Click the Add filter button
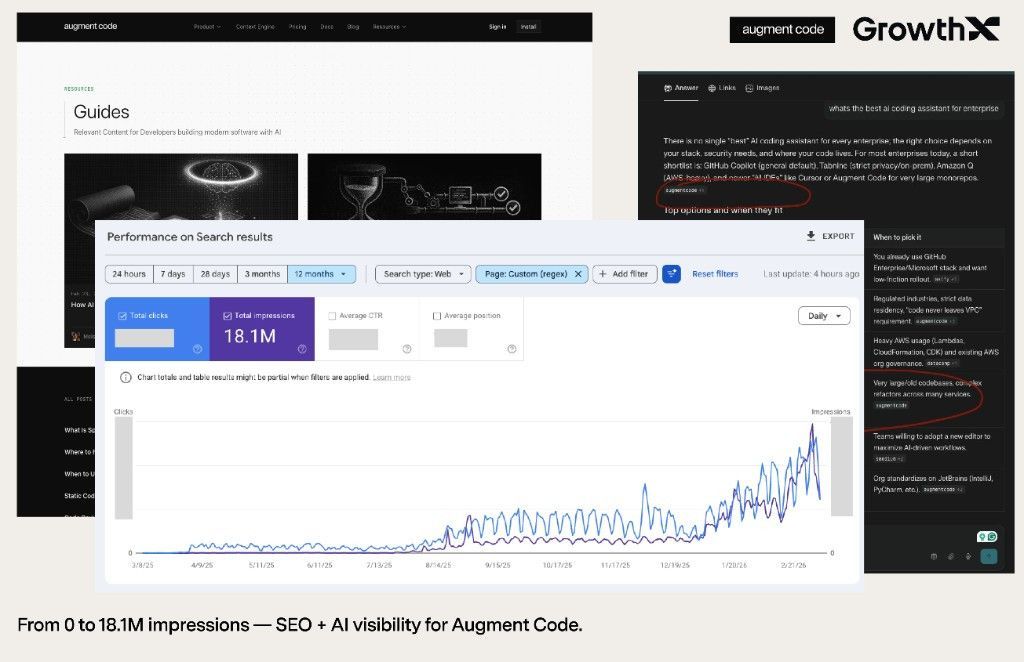Screen dimensions: 1024x662 tap(624, 274)
